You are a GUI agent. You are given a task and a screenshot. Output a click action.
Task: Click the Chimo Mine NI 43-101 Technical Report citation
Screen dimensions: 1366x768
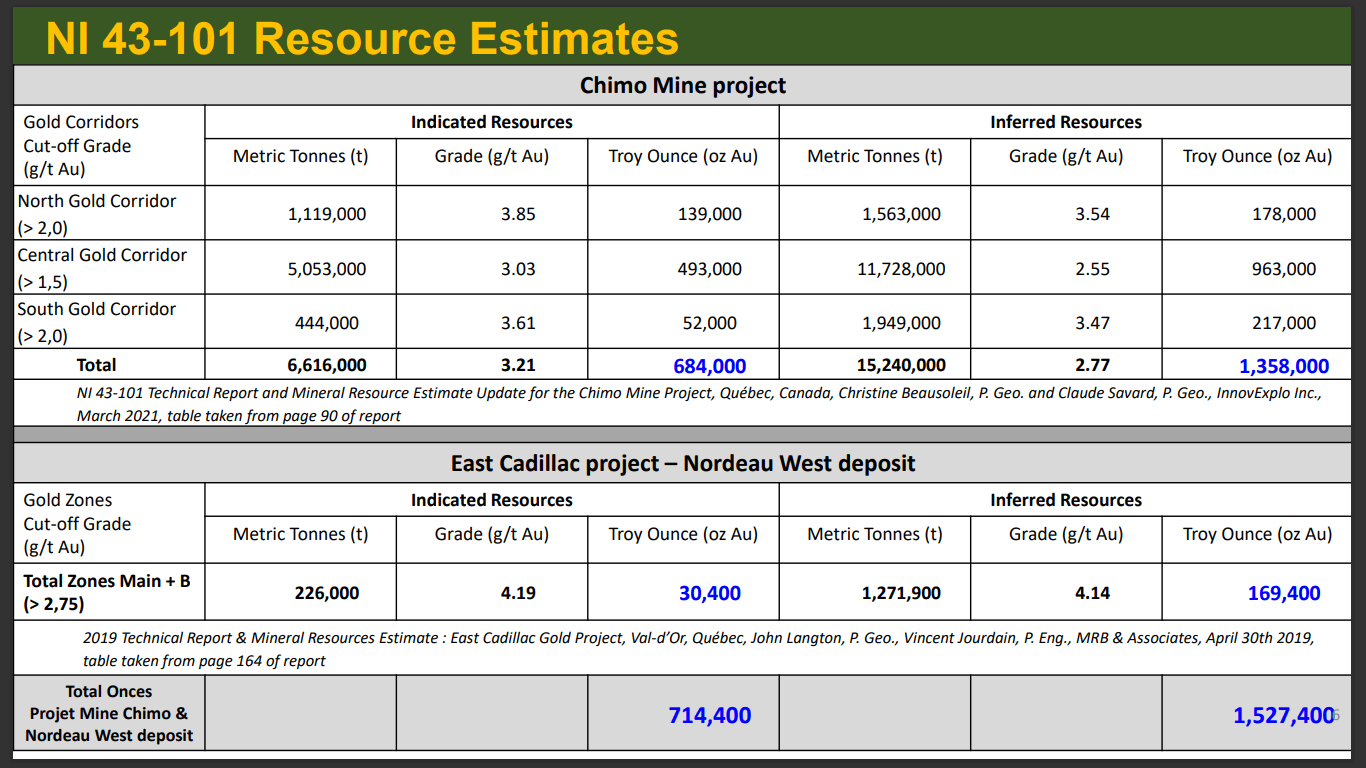(x=699, y=404)
